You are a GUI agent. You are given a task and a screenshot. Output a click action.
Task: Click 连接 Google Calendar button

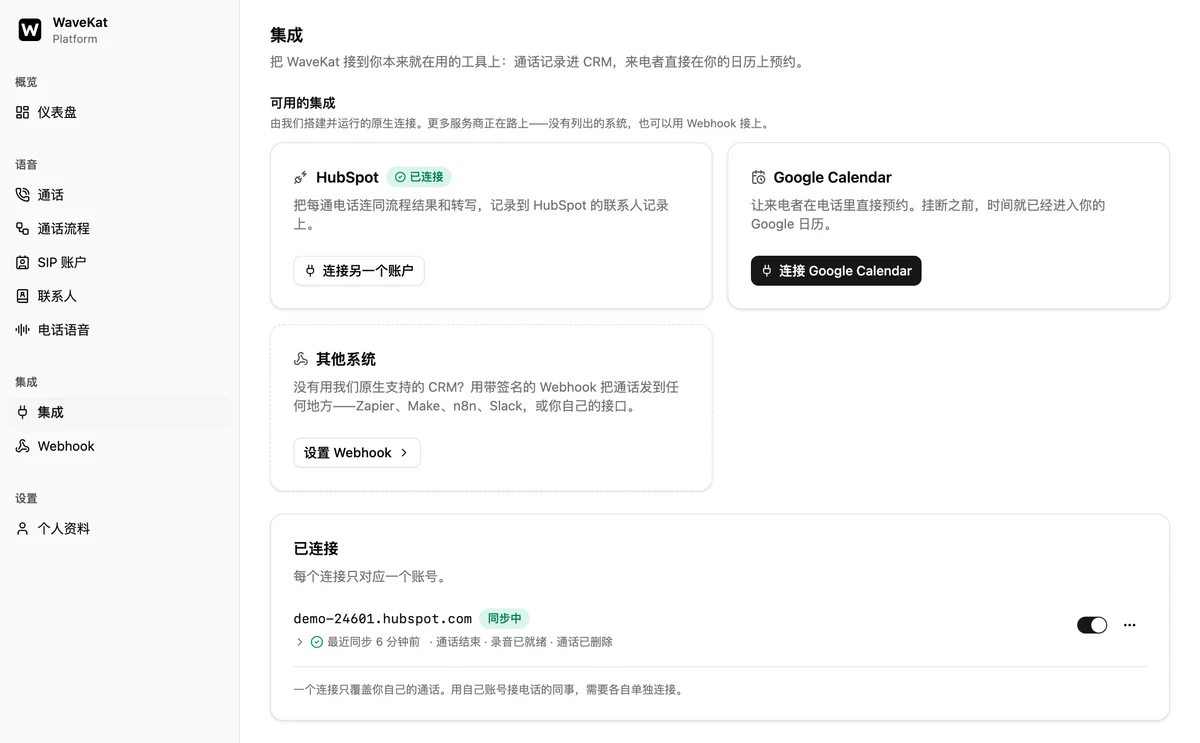point(836,271)
